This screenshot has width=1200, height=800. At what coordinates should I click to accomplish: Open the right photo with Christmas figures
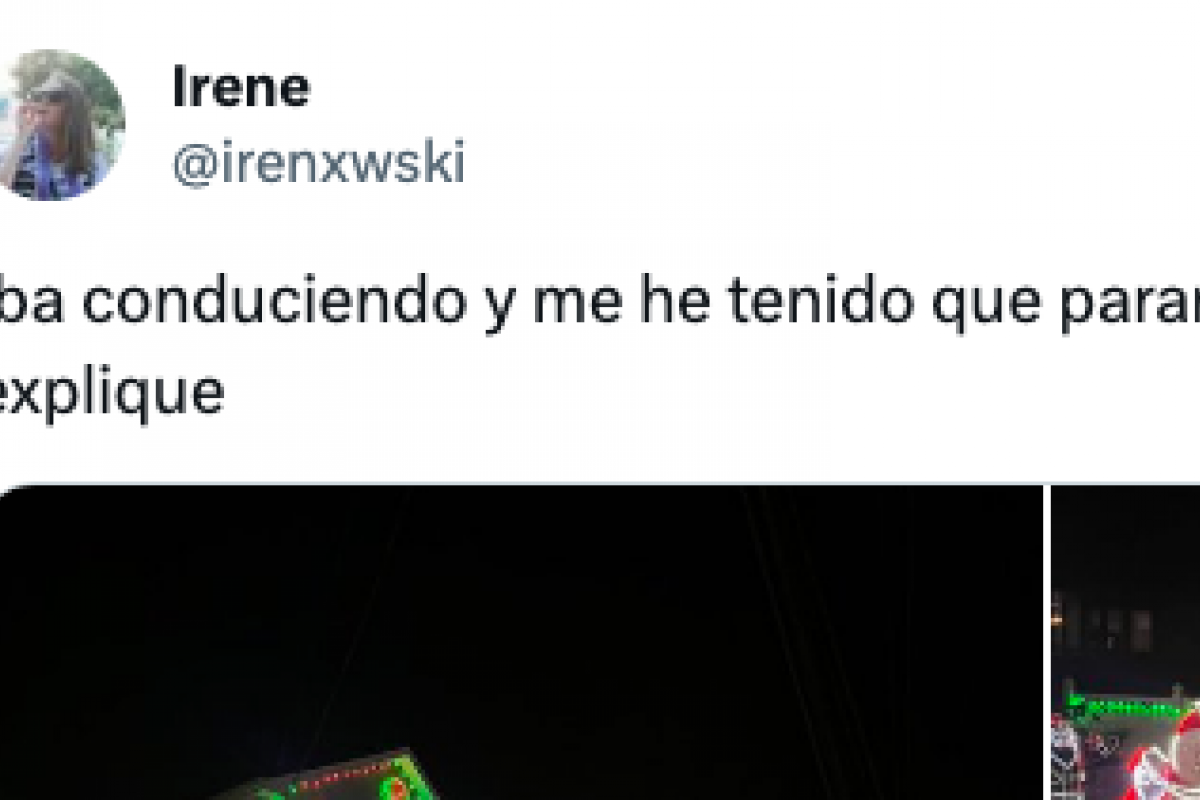tap(1125, 642)
